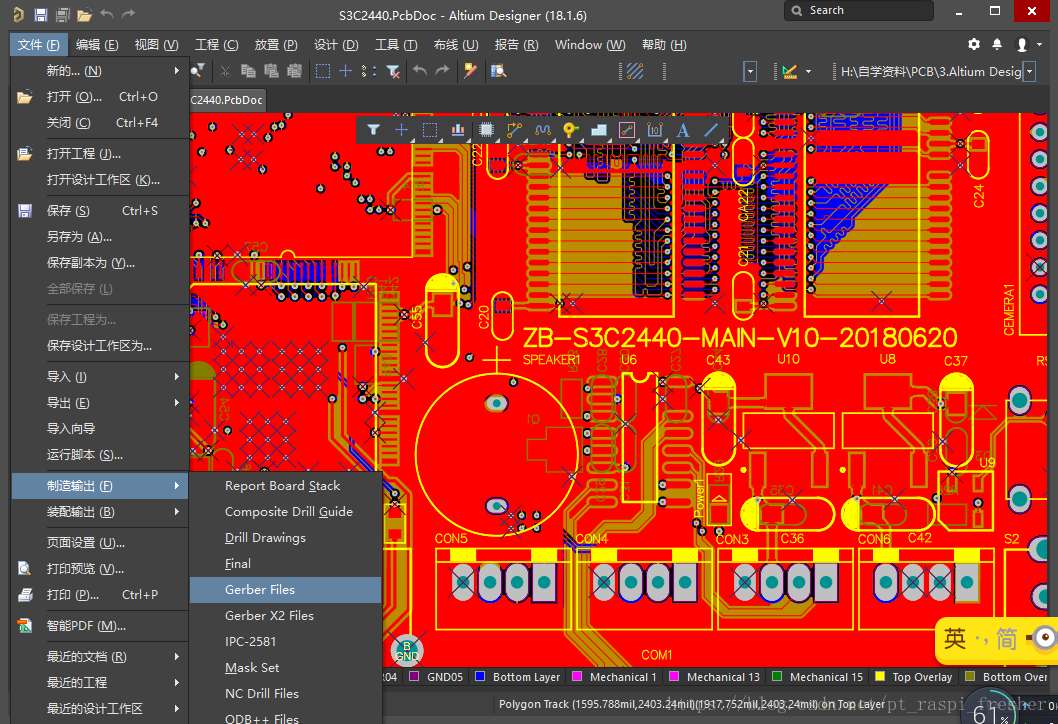Click Align Objects icon in Active Bar

(x=458, y=130)
